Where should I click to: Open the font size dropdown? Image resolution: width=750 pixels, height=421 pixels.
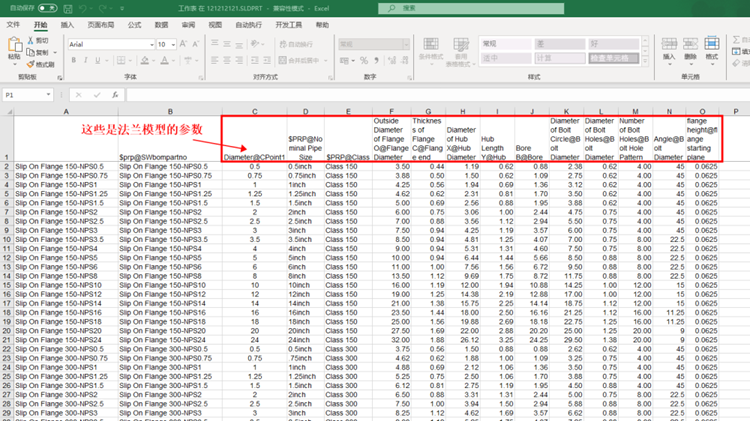pos(173,44)
